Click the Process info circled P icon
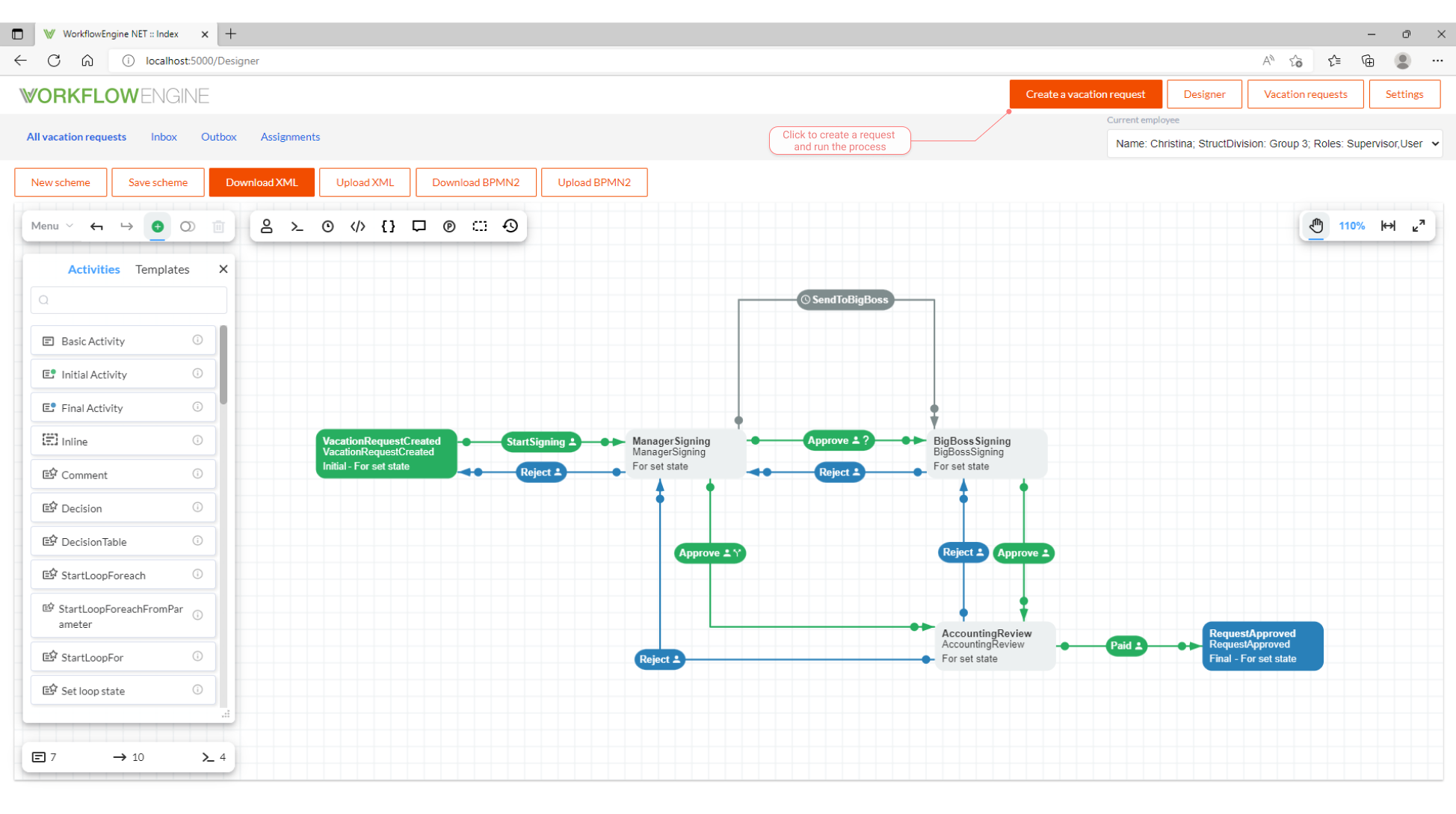 pyautogui.click(x=449, y=226)
